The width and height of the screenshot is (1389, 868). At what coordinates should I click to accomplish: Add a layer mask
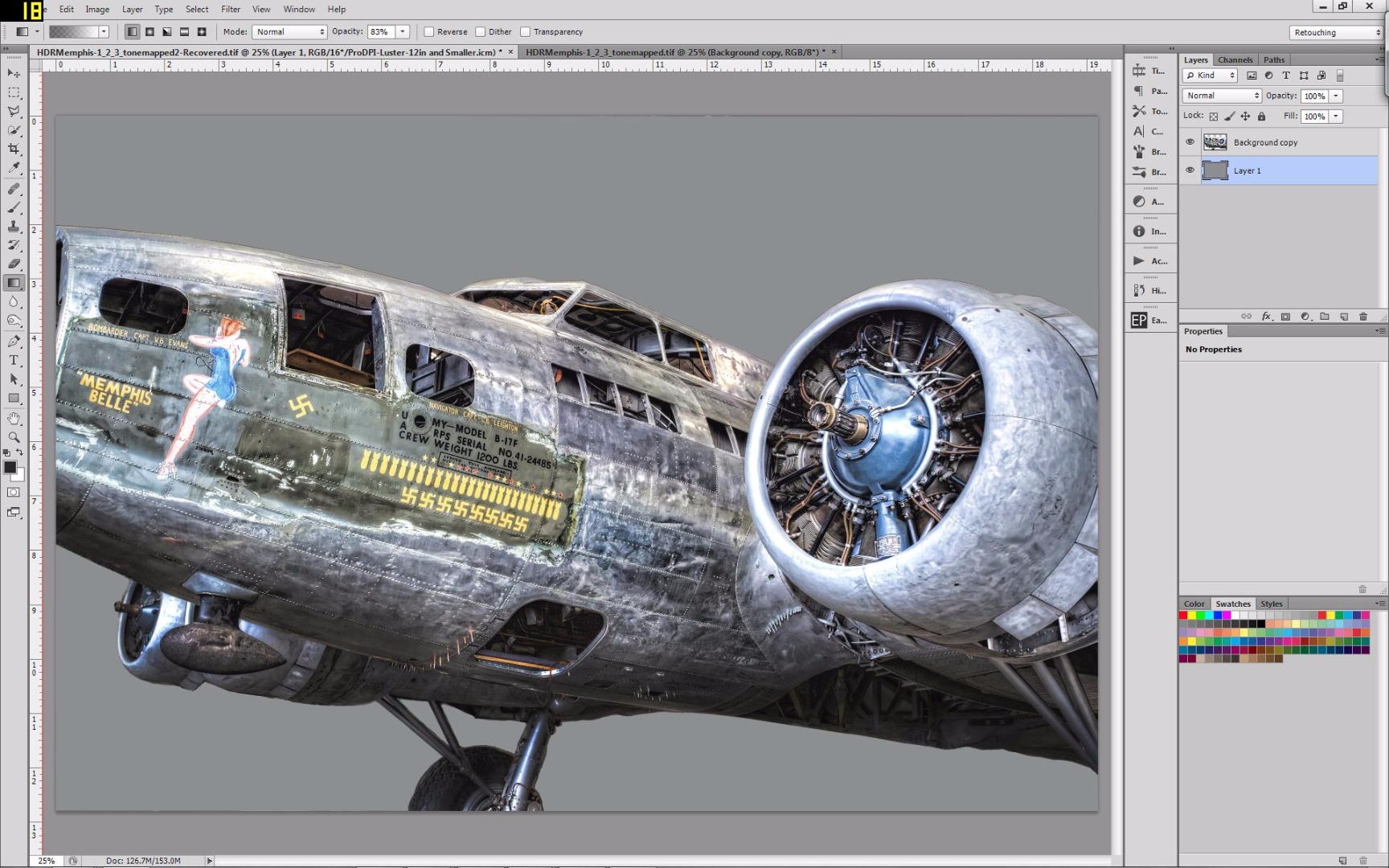click(x=1285, y=317)
